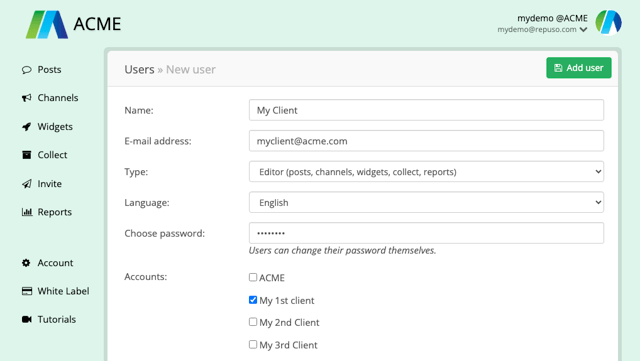Click the Account gear icon

click(x=26, y=263)
